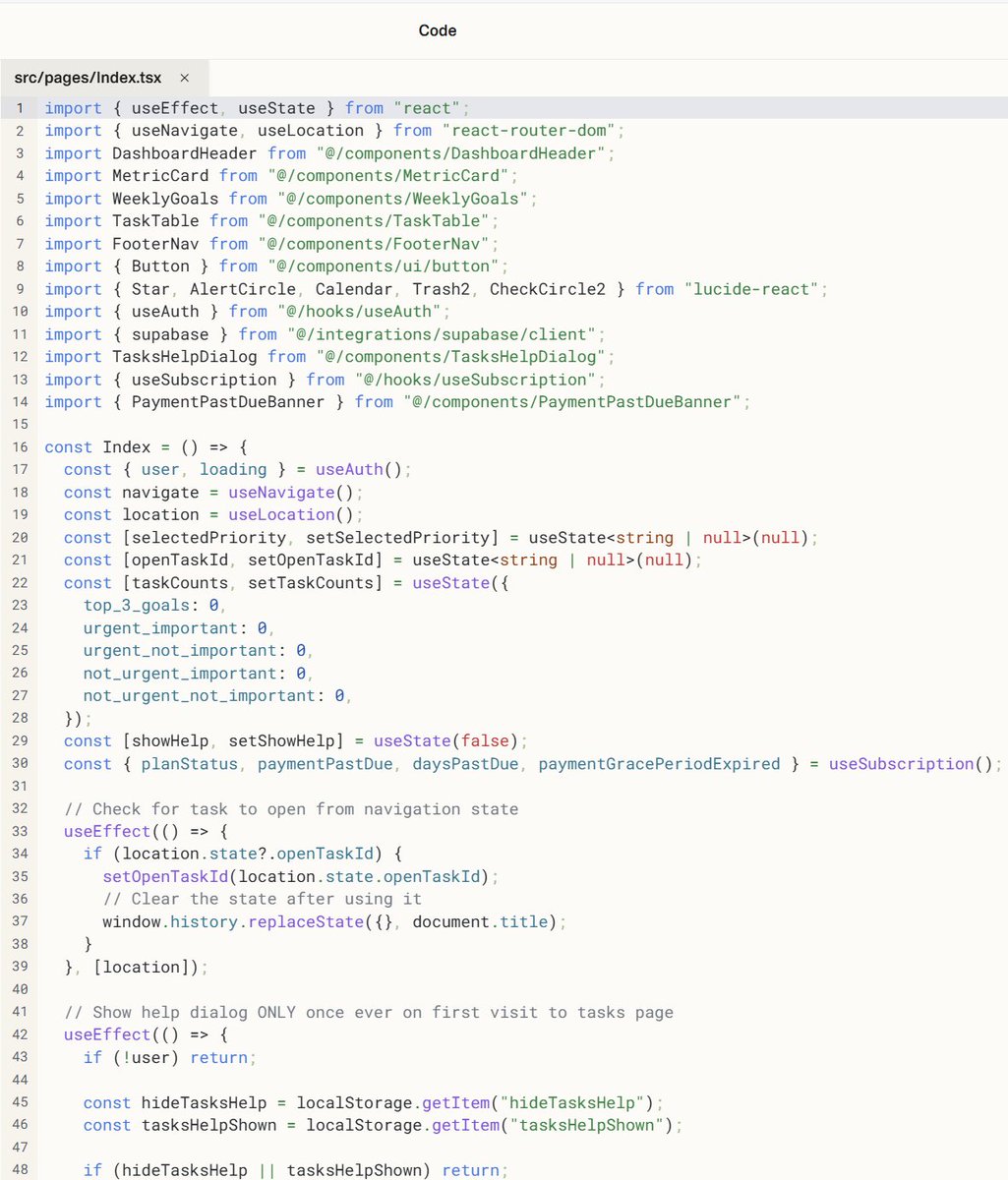
Task: Click the "Clear the state after using it" comment
Action: [x=263, y=900]
